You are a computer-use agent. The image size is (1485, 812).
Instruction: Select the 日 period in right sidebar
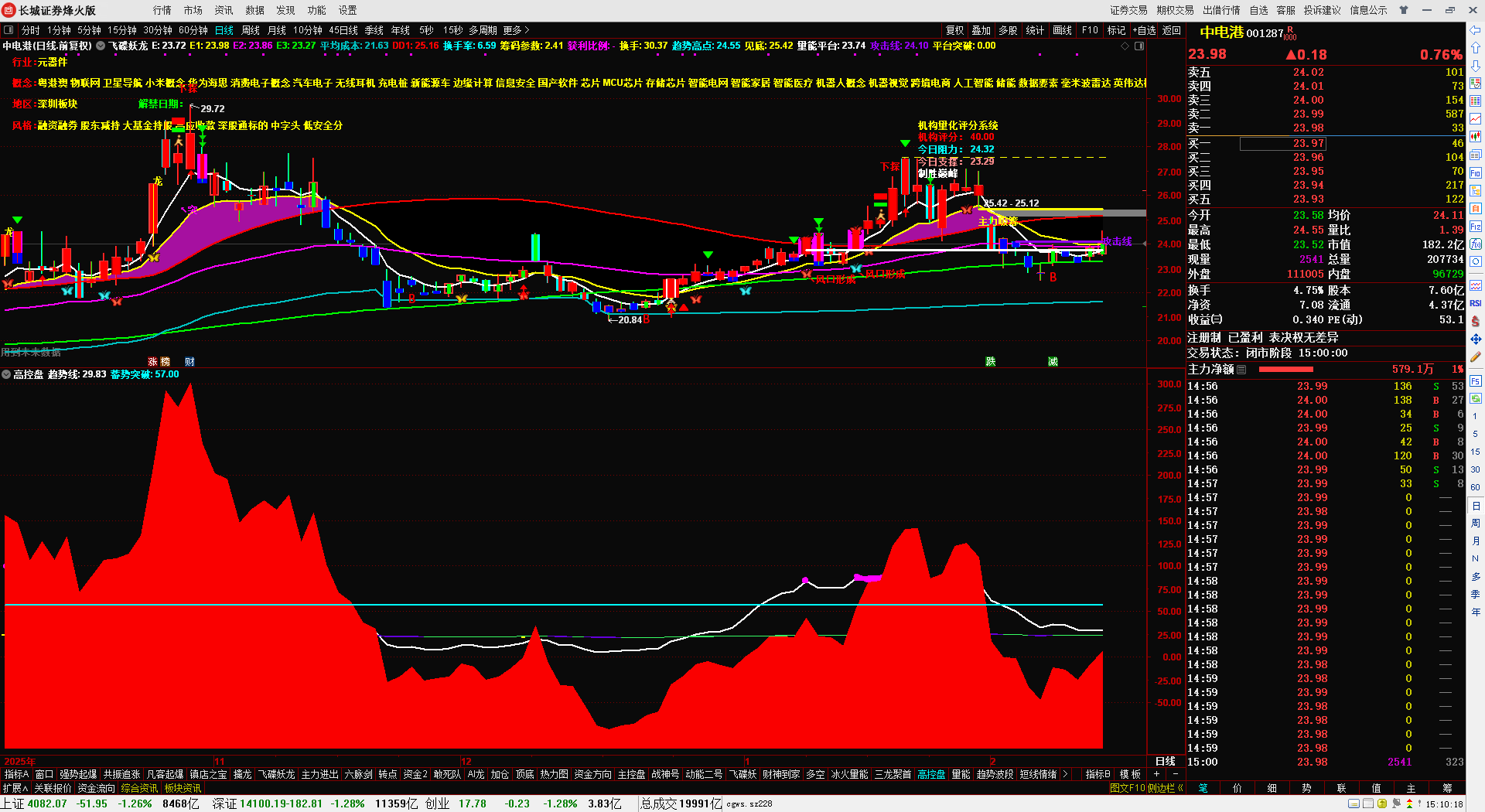1476,506
